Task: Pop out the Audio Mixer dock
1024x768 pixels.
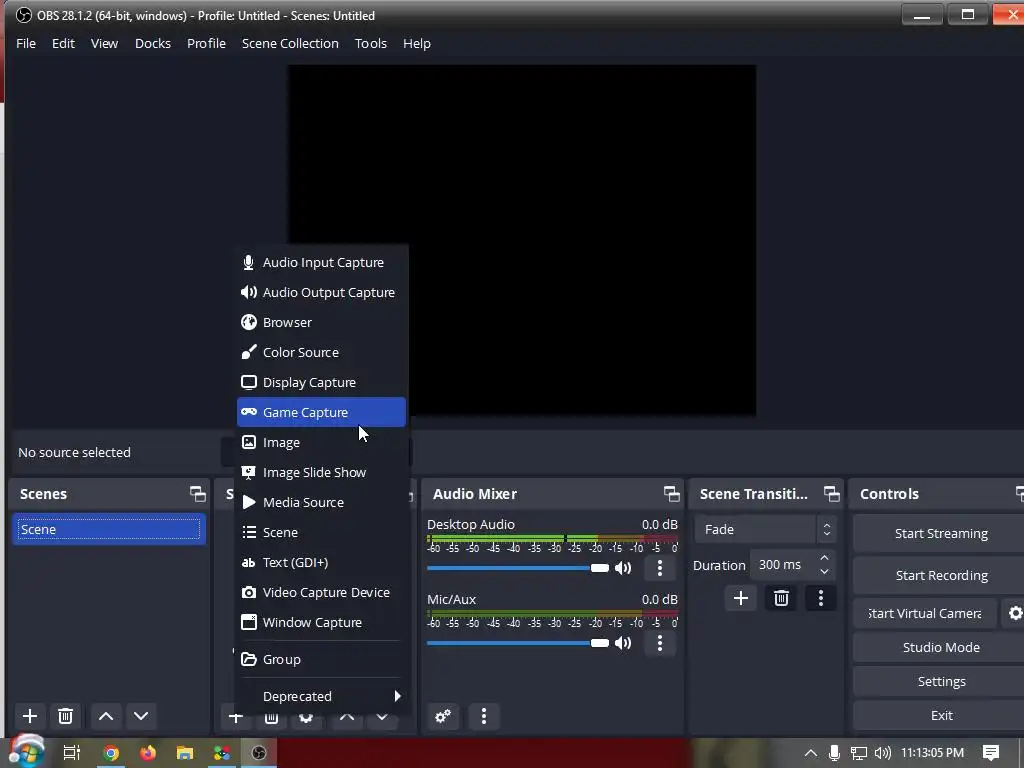Action: click(x=671, y=494)
